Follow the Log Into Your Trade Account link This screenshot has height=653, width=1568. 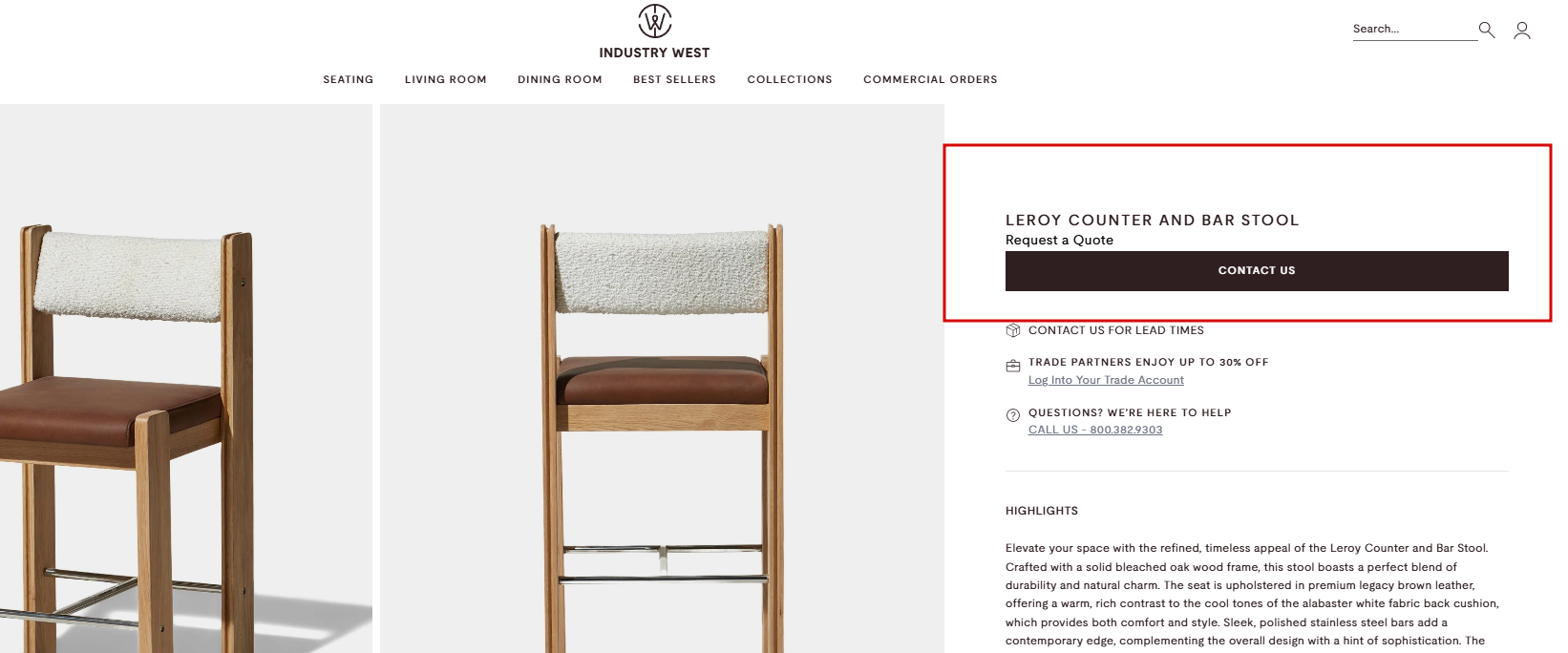pos(1106,380)
